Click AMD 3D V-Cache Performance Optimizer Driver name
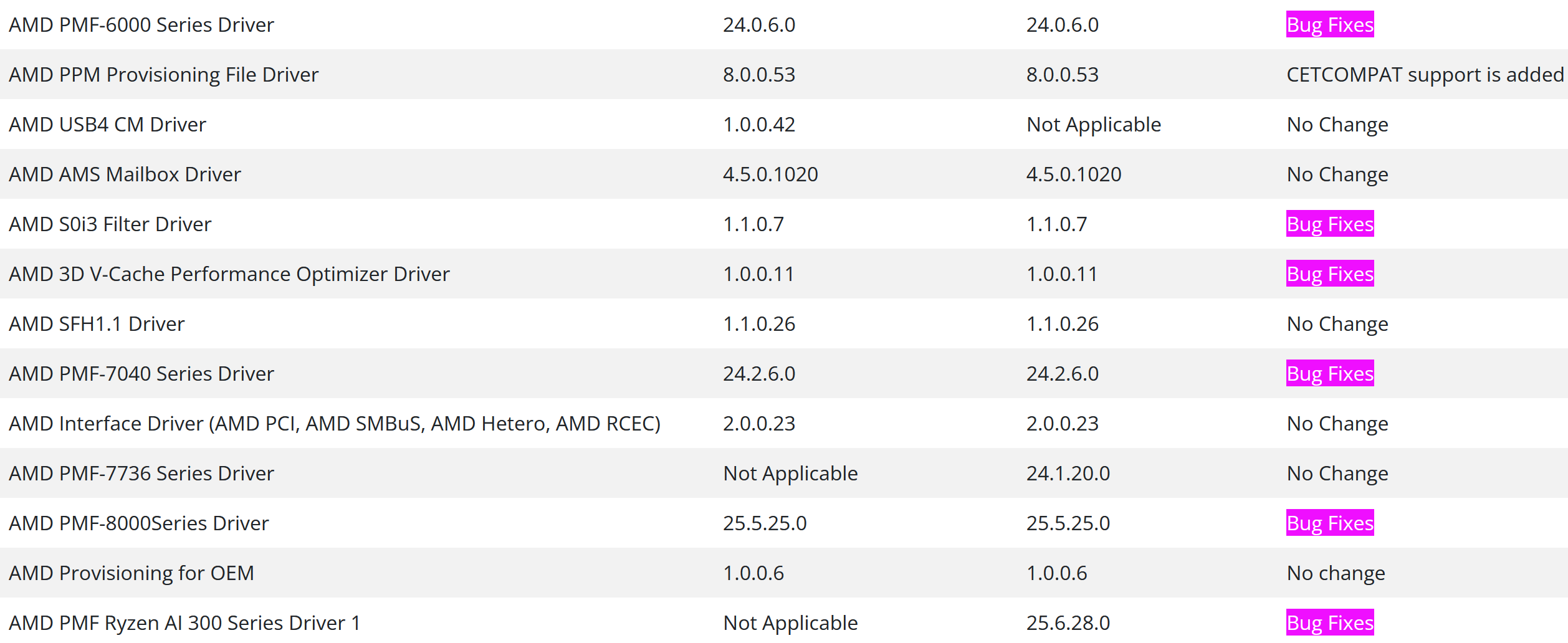The height and width of the screenshot is (643, 1568). [x=229, y=274]
